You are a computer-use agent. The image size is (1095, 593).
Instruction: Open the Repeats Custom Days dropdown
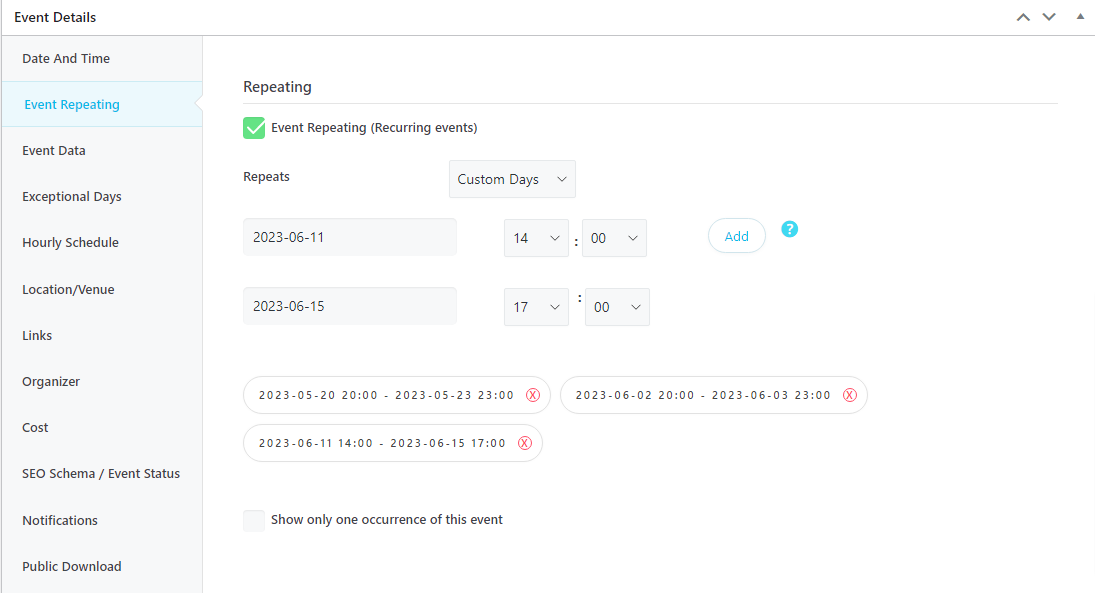(x=512, y=180)
